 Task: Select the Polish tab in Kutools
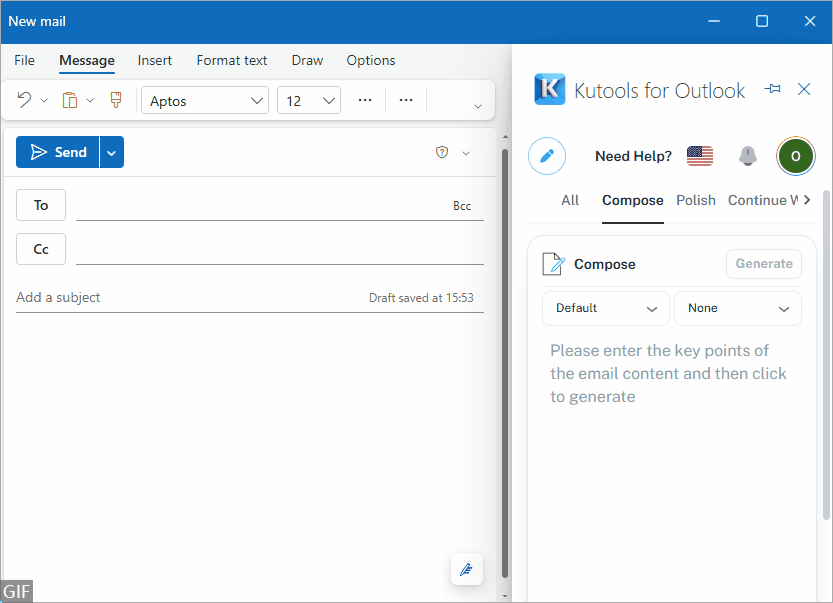click(696, 200)
